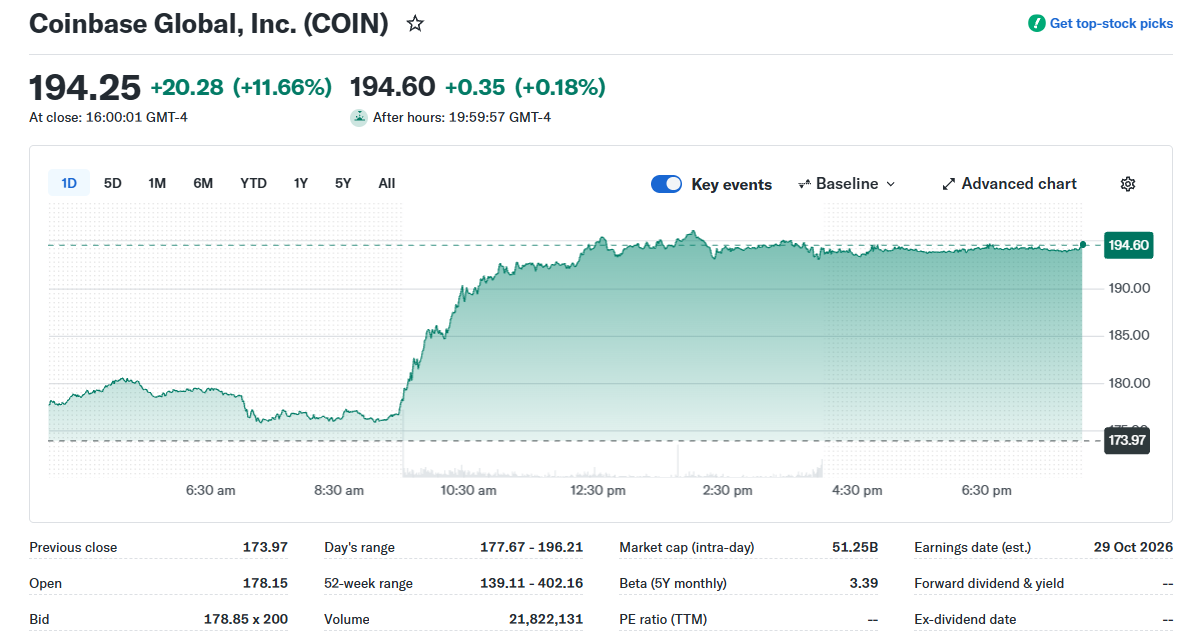Show year-to-date YTD chart range

tap(253, 183)
